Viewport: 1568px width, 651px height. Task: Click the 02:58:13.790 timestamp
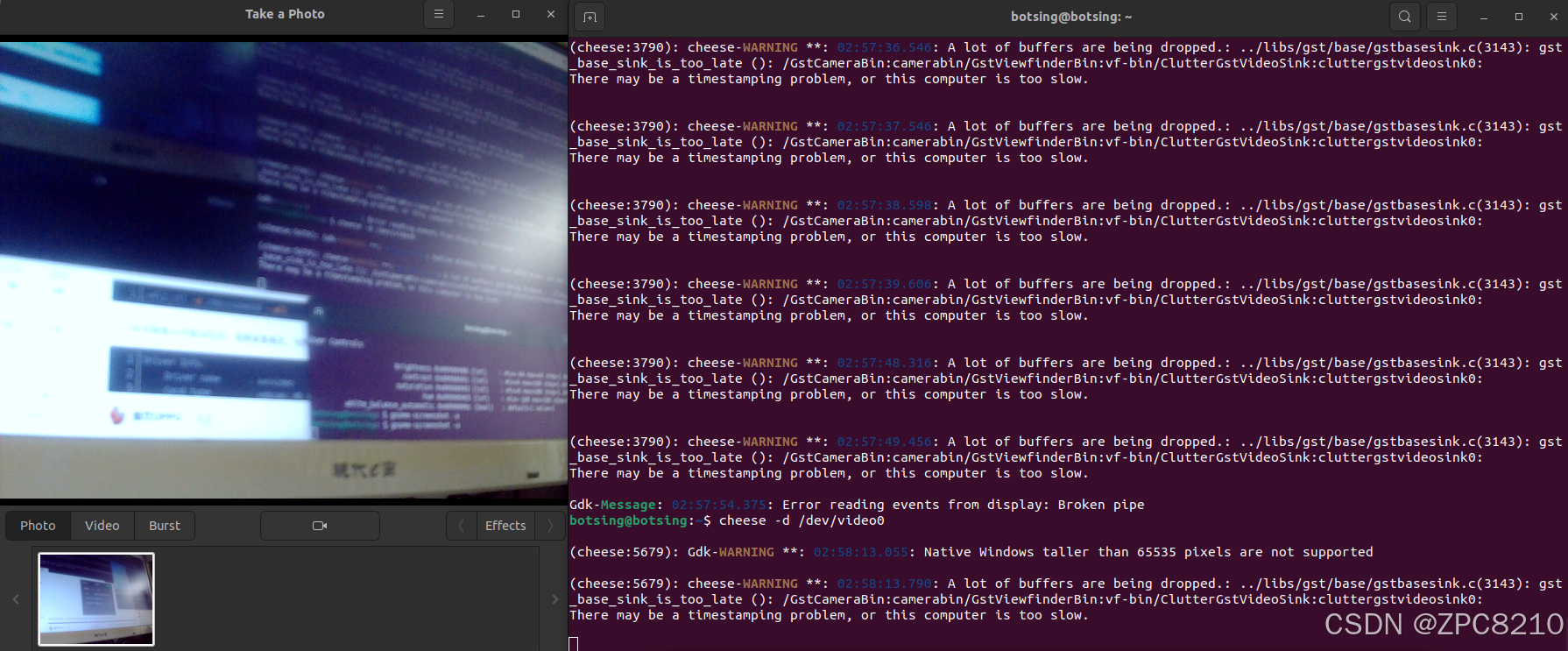click(x=885, y=584)
